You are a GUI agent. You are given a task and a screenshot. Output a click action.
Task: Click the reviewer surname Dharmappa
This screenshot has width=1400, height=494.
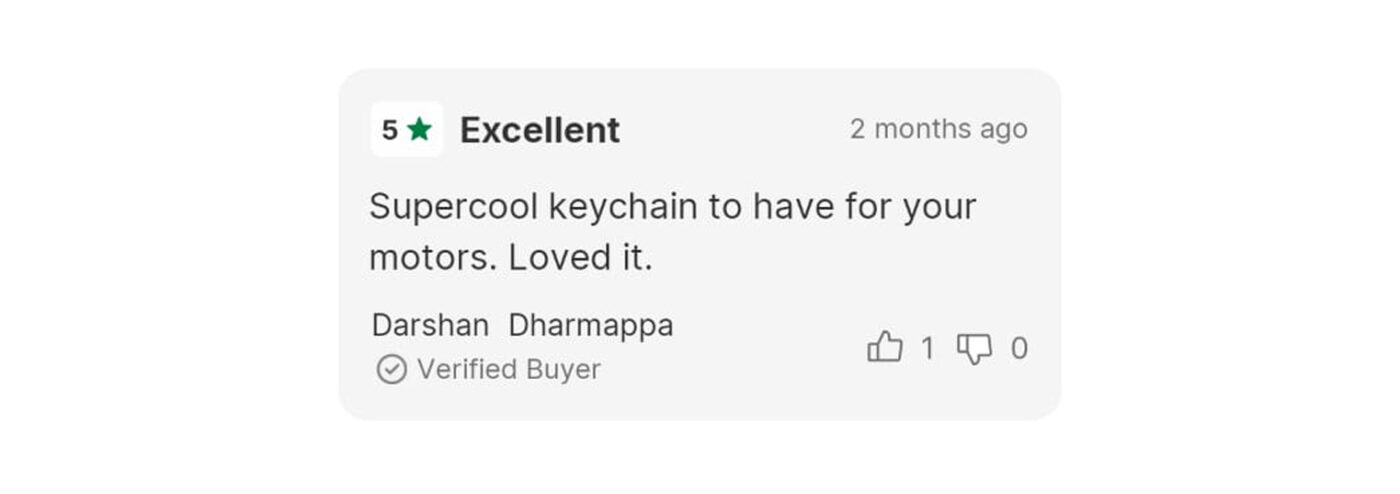590,325
